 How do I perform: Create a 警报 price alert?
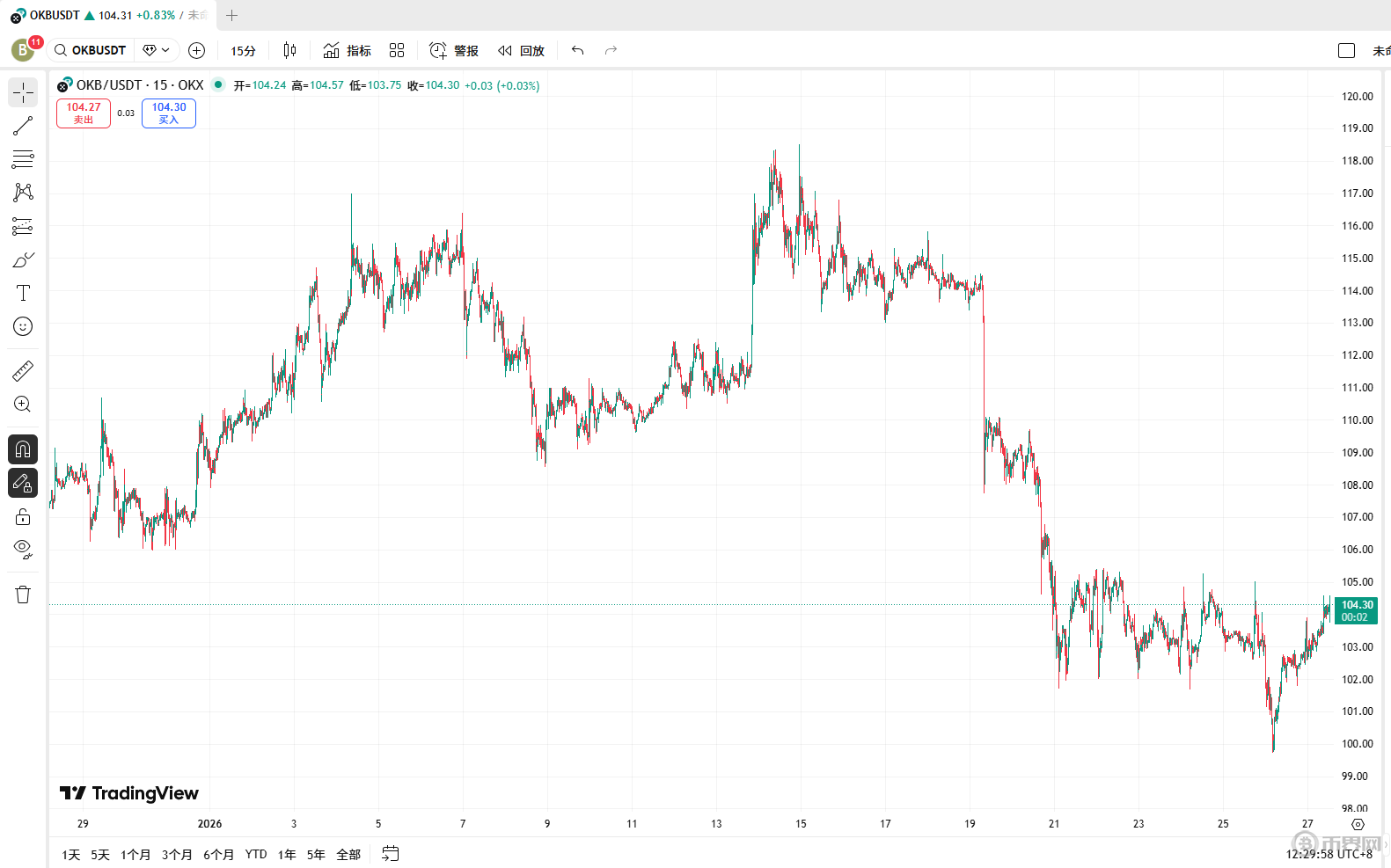click(x=453, y=50)
